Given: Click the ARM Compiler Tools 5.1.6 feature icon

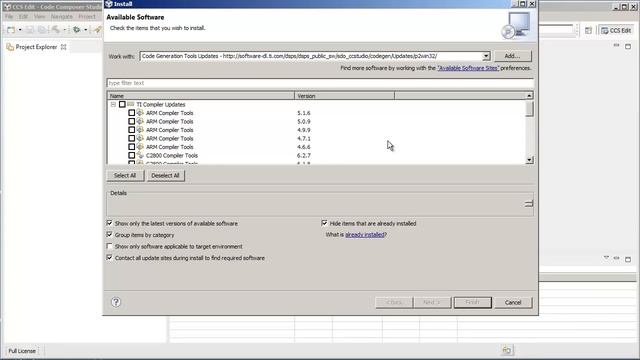Looking at the screenshot, I should click(140, 113).
